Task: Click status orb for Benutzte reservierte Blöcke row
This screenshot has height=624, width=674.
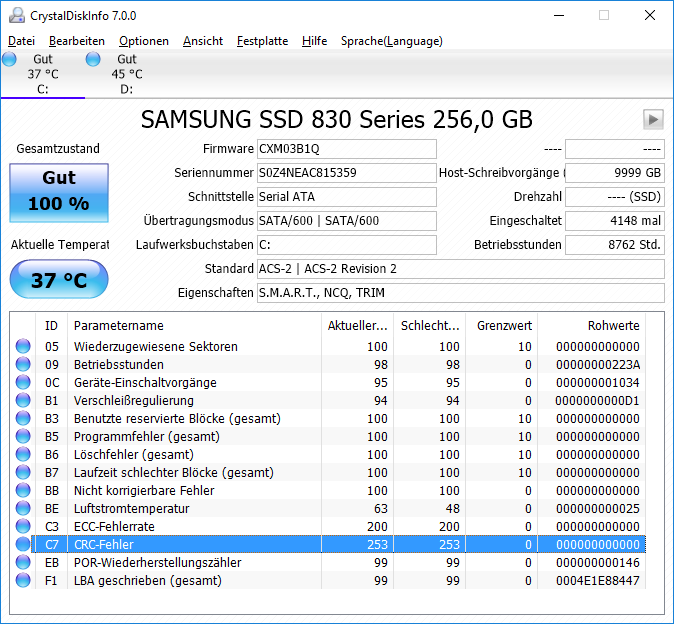Action: tap(23, 418)
